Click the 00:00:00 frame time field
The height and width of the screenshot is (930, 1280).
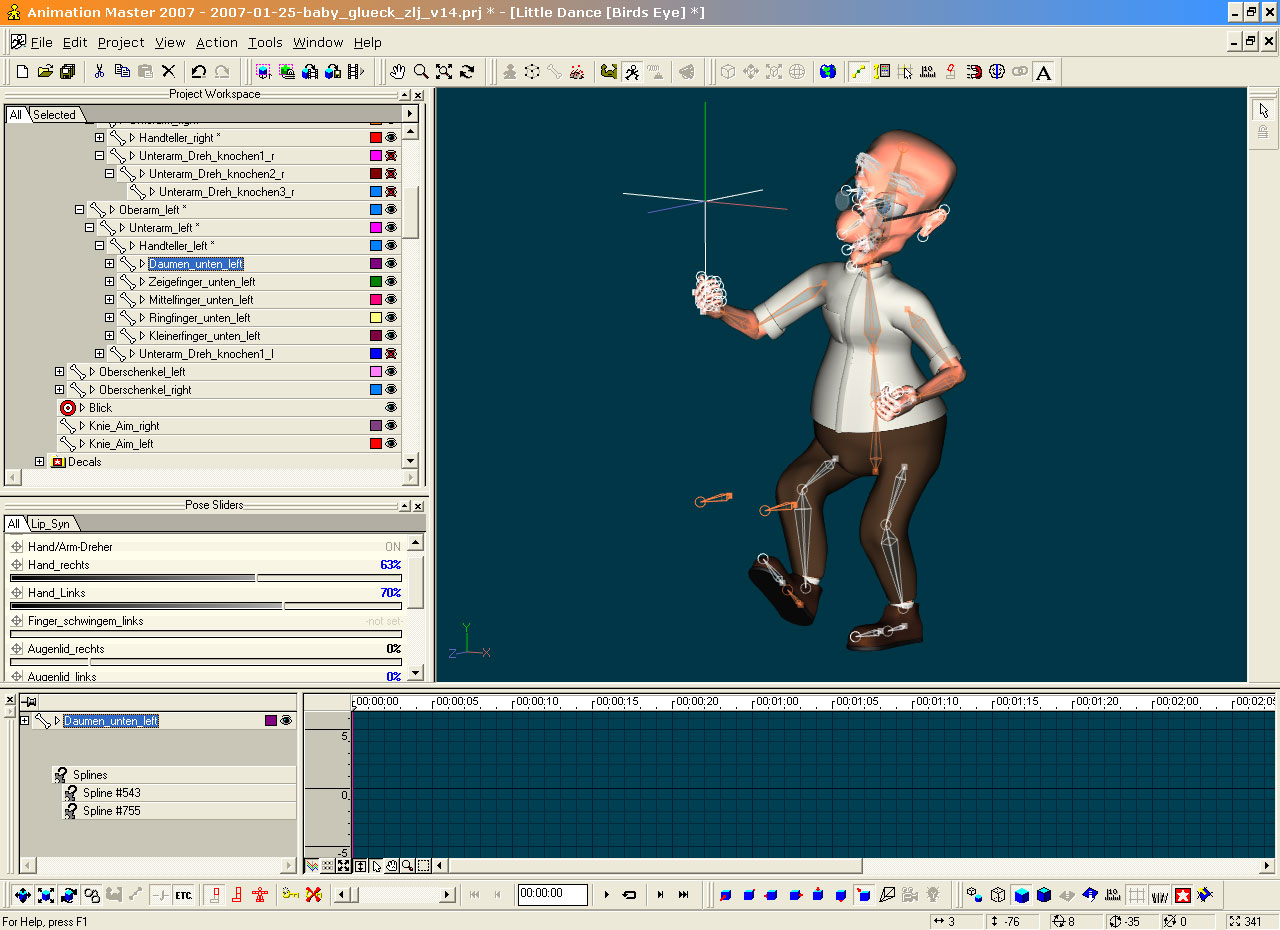click(552, 894)
